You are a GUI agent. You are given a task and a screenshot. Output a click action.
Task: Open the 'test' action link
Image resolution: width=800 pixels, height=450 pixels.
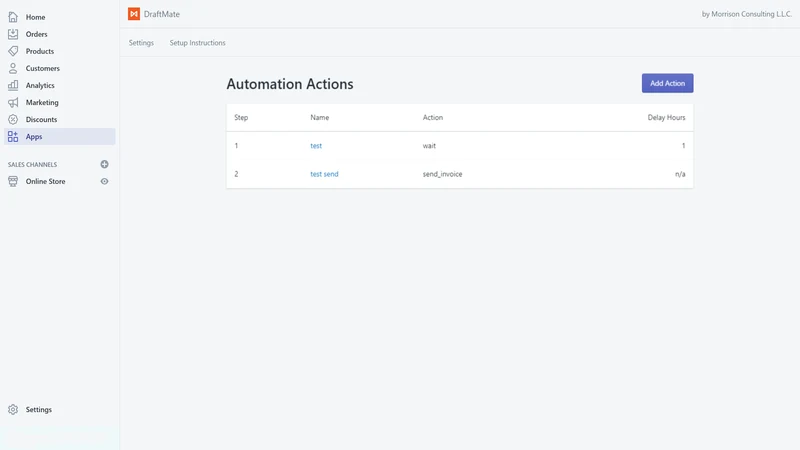coord(316,146)
